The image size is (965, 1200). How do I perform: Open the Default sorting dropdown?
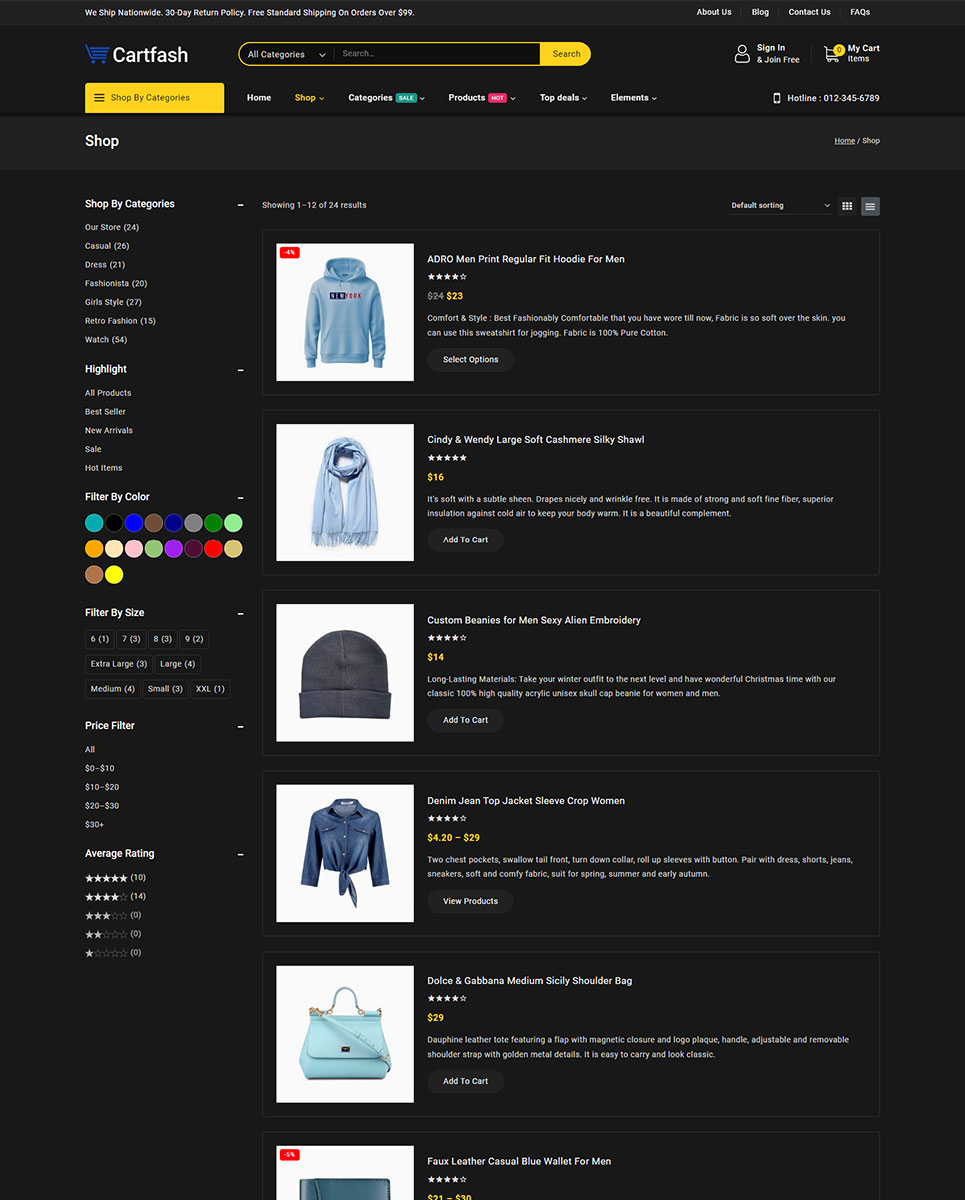[780, 206]
